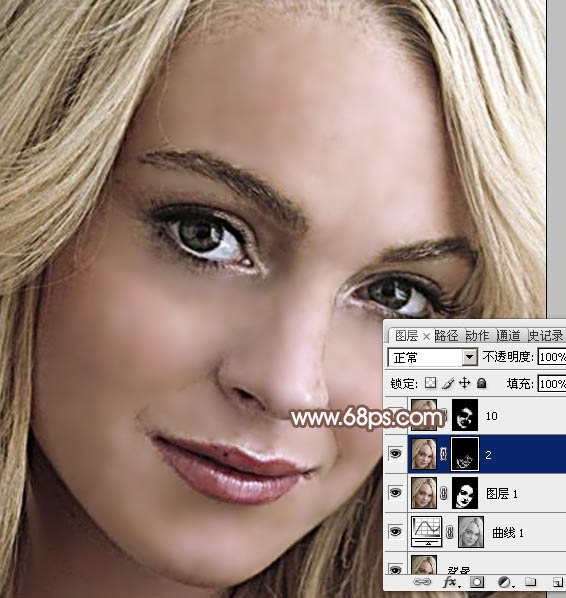Hide 图层 1 via its eye icon
The height and width of the screenshot is (598, 566).
click(x=396, y=493)
